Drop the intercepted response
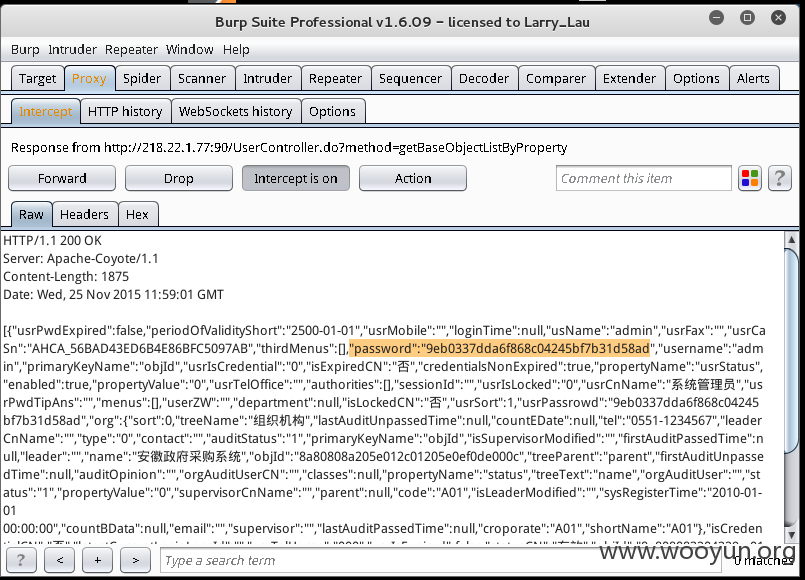This screenshot has height=580, width=805. (179, 178)
